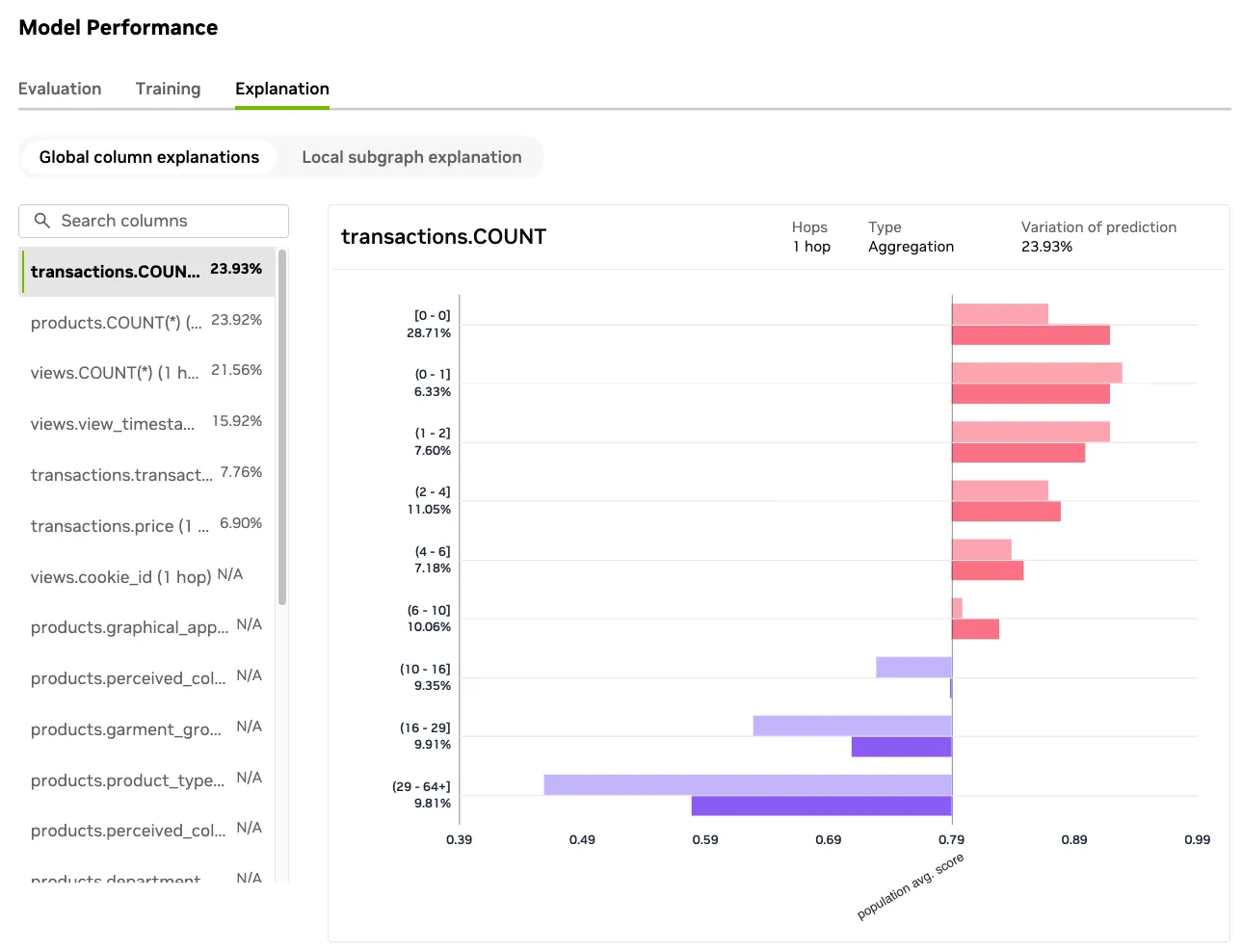Image resolution: width=1242 pixels, height=952 pixels.
Task: Pick the views.view_timesta... 15.92% column
Action: [146, 424]
